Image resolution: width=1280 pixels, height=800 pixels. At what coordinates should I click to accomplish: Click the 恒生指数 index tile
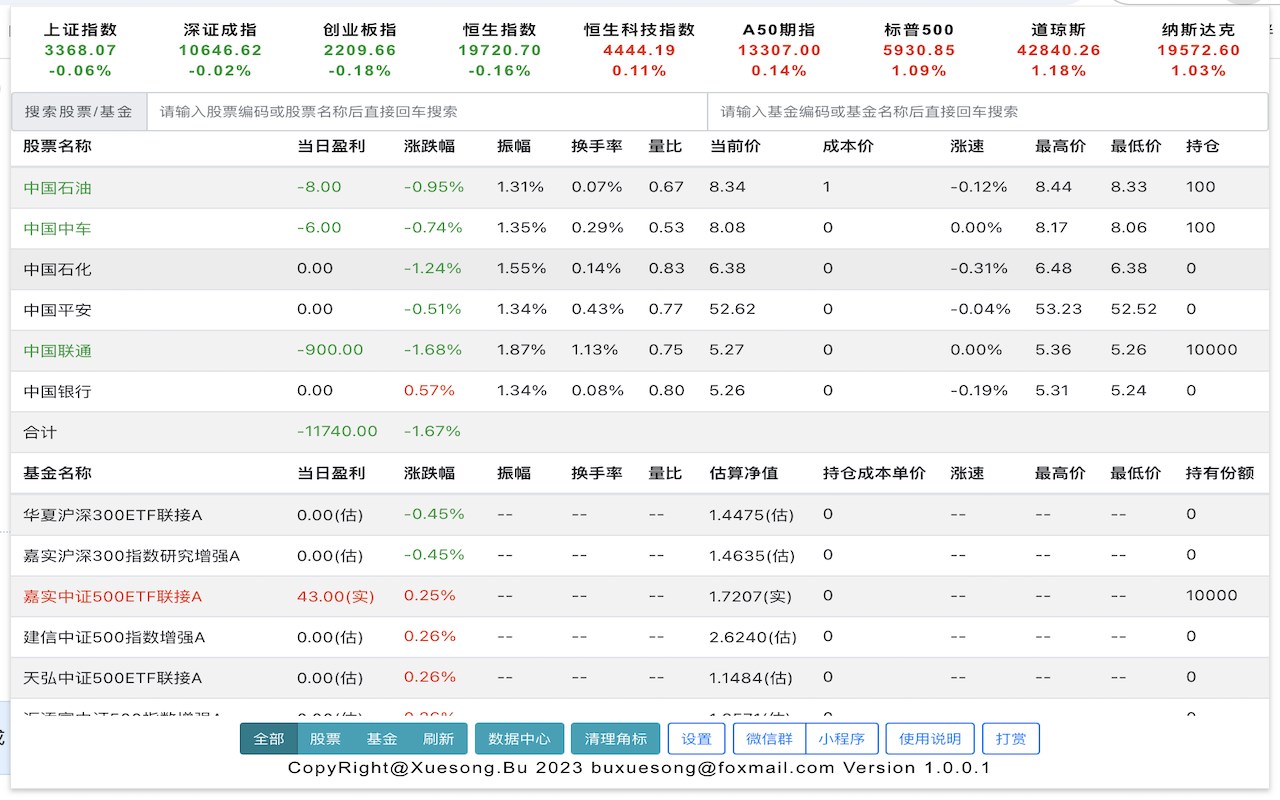click(x=500, y=50)
